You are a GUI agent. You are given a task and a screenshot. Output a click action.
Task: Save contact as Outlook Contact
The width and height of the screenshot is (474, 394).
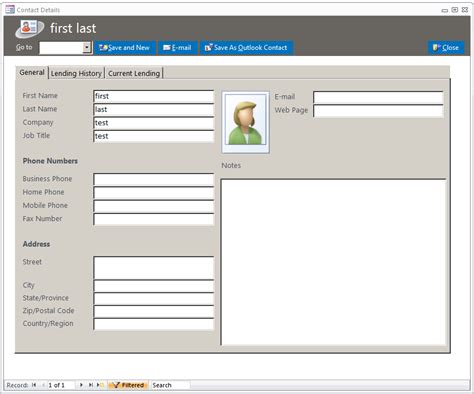click(x=247, y=48)
